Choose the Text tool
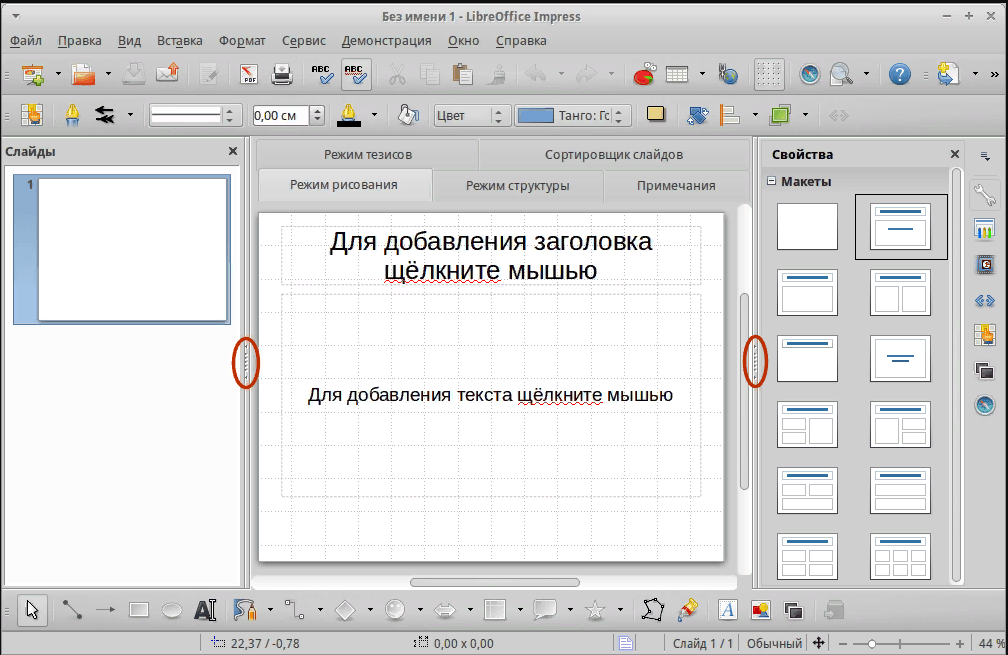The width and height of the screenshot is (1008, 655). 205,609
